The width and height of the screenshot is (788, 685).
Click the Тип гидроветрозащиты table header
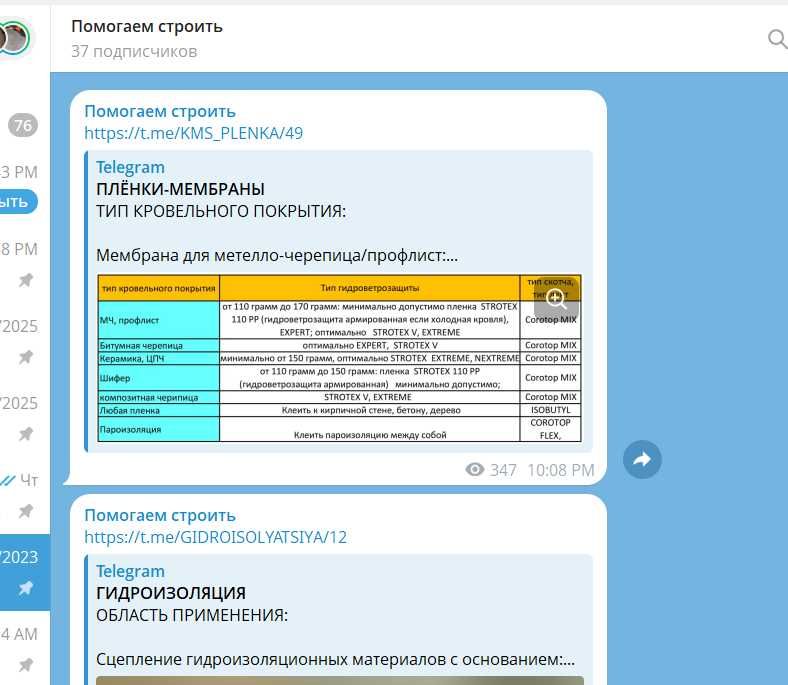[370, 288]
